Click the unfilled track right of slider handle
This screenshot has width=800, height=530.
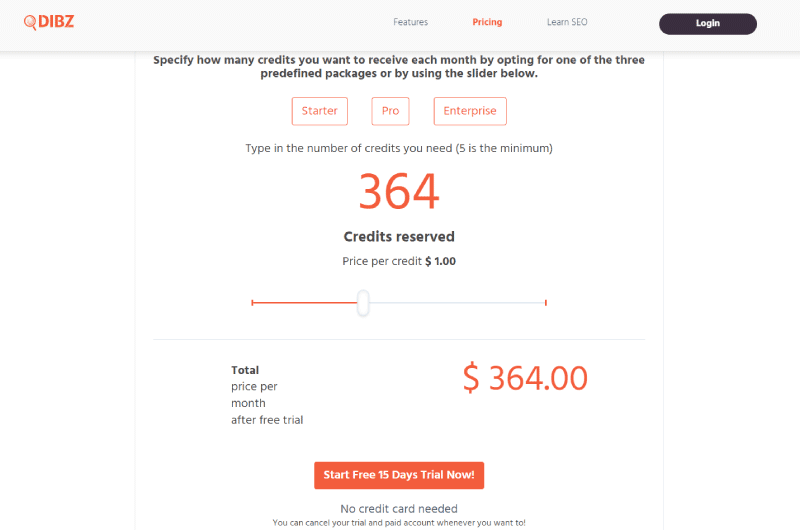tap(457, 302)
